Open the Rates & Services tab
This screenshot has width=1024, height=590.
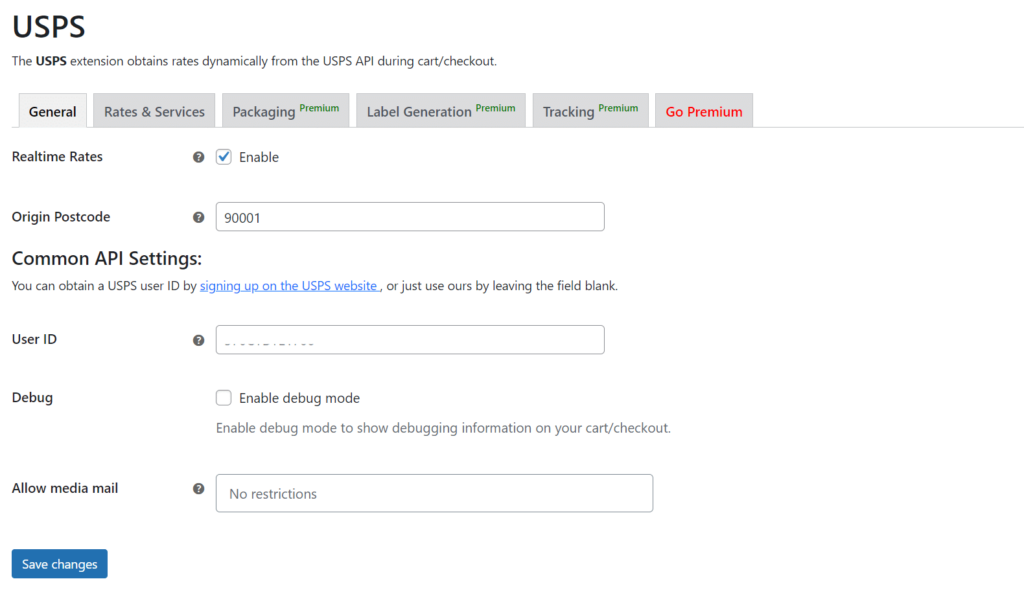click(154, 111)
